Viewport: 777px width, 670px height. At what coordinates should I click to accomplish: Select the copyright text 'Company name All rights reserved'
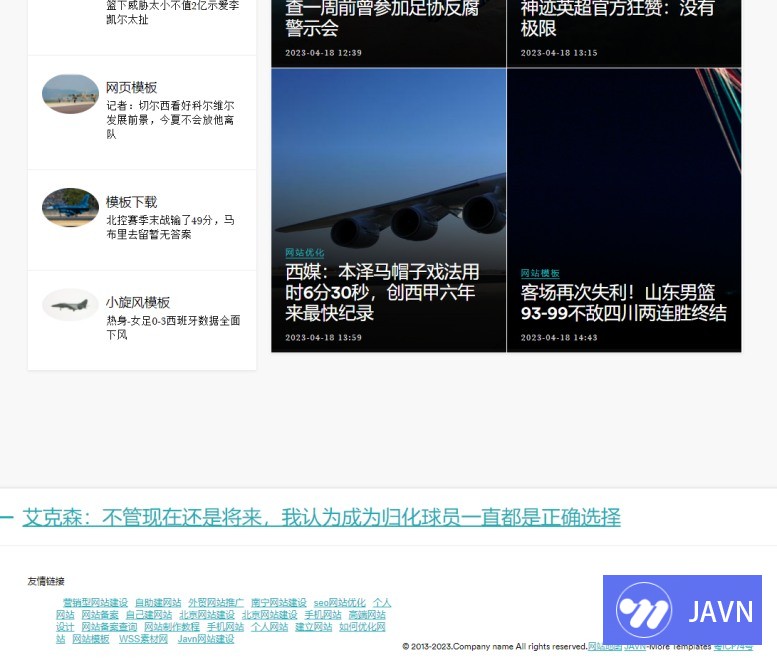(519, 646)
